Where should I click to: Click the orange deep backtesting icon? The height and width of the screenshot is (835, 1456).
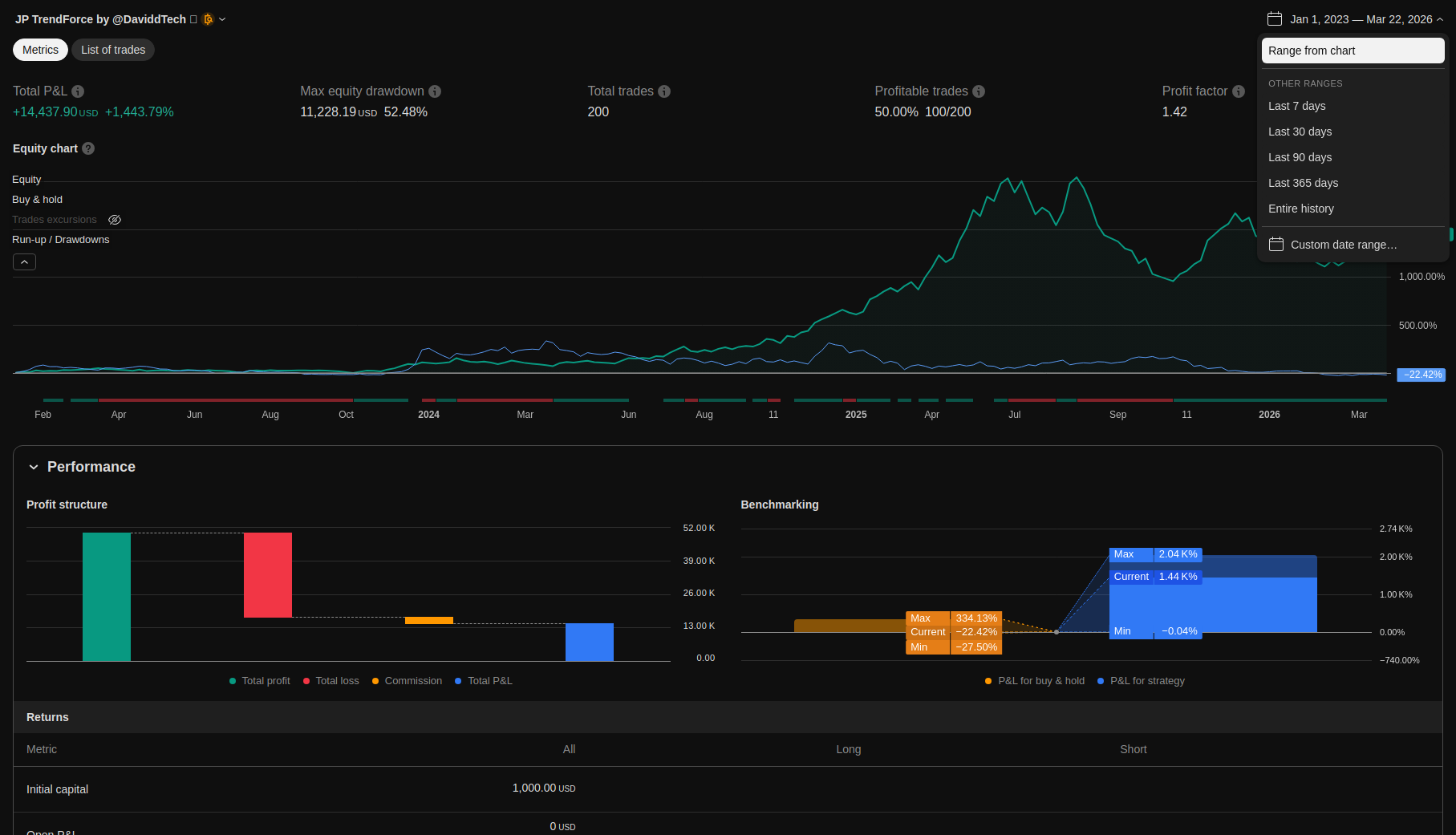[209, 19]
